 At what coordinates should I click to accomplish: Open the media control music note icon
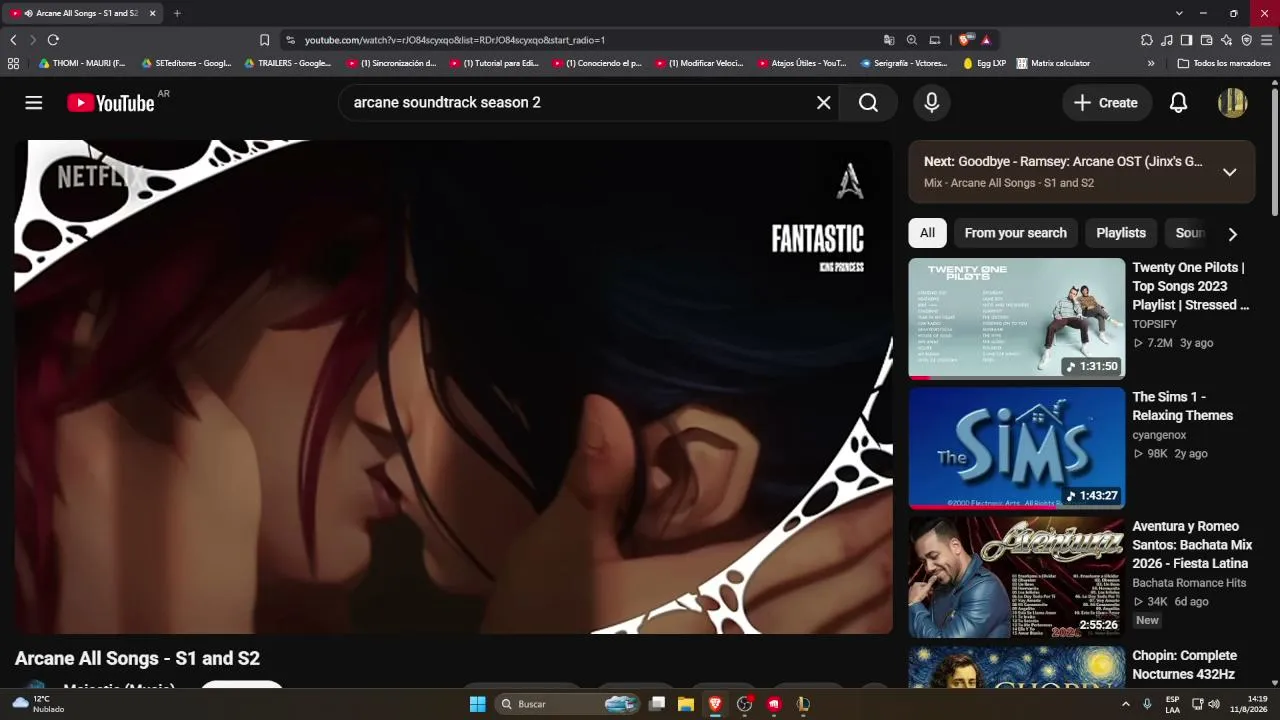tap(1167, 40)
